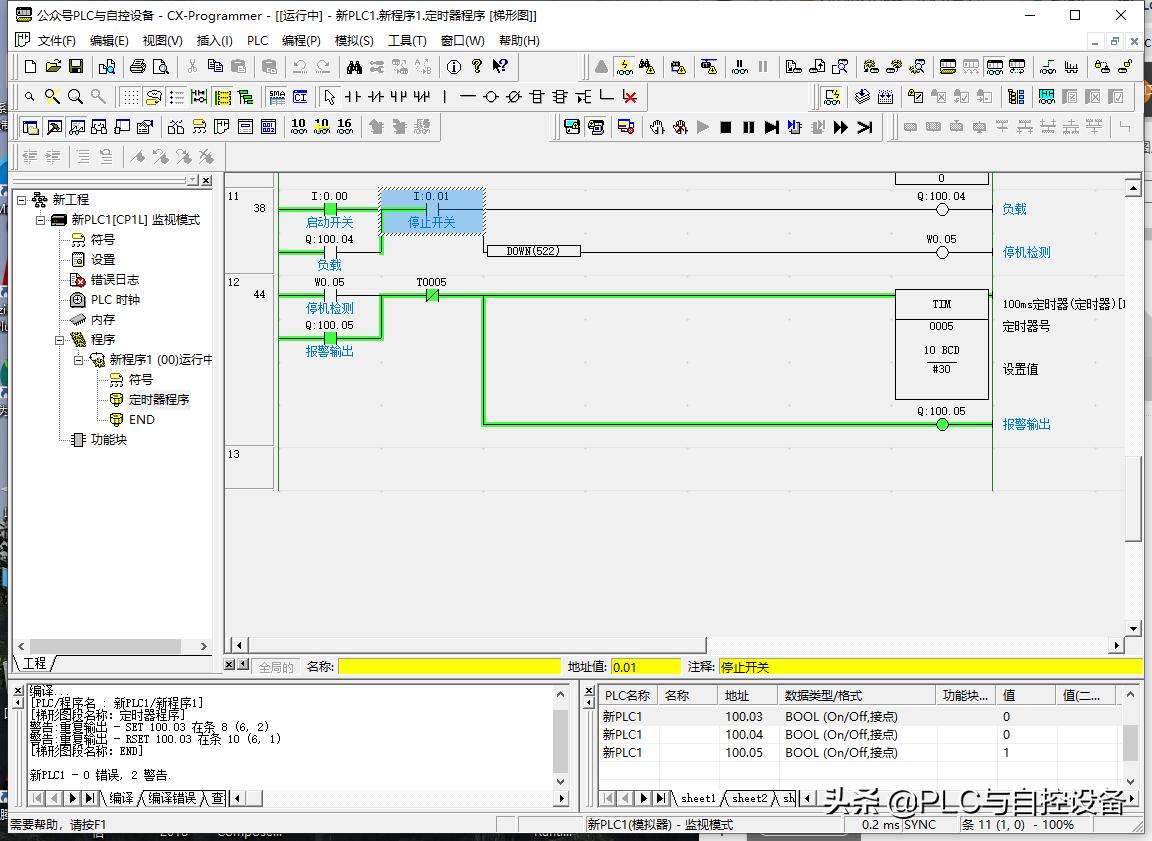Click the black Stop simulation button
This screenshot has width=1152, height=841.
726,128
